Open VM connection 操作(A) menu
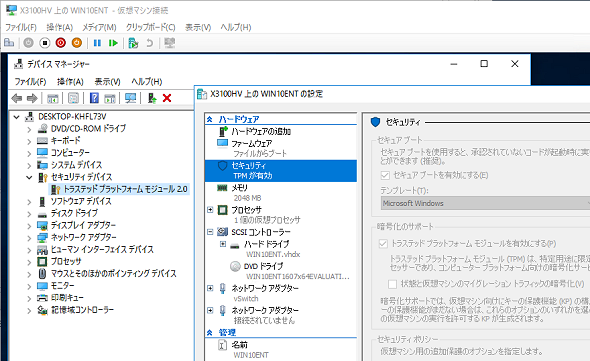 pos(59,27)
